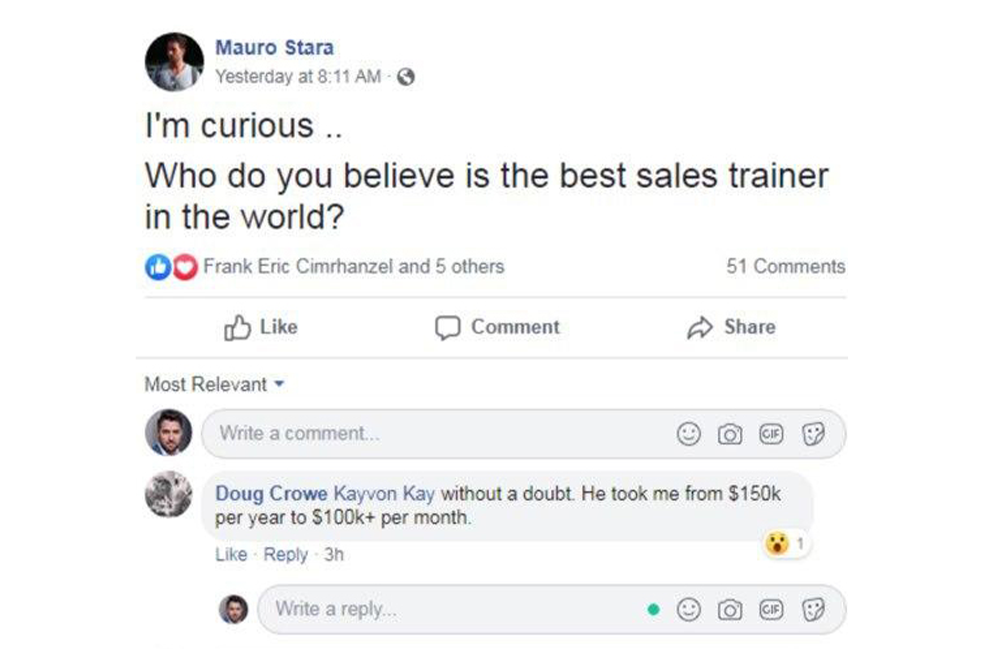This screenshot has width=991, height=658.
Task: Click the camera icon in comment box
Action: click(730, 434)
